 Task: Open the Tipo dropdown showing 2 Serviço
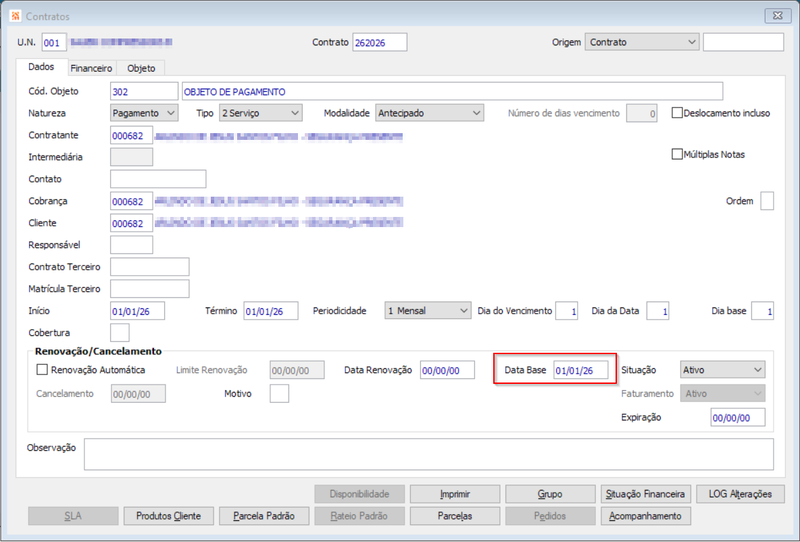(261, 113)
